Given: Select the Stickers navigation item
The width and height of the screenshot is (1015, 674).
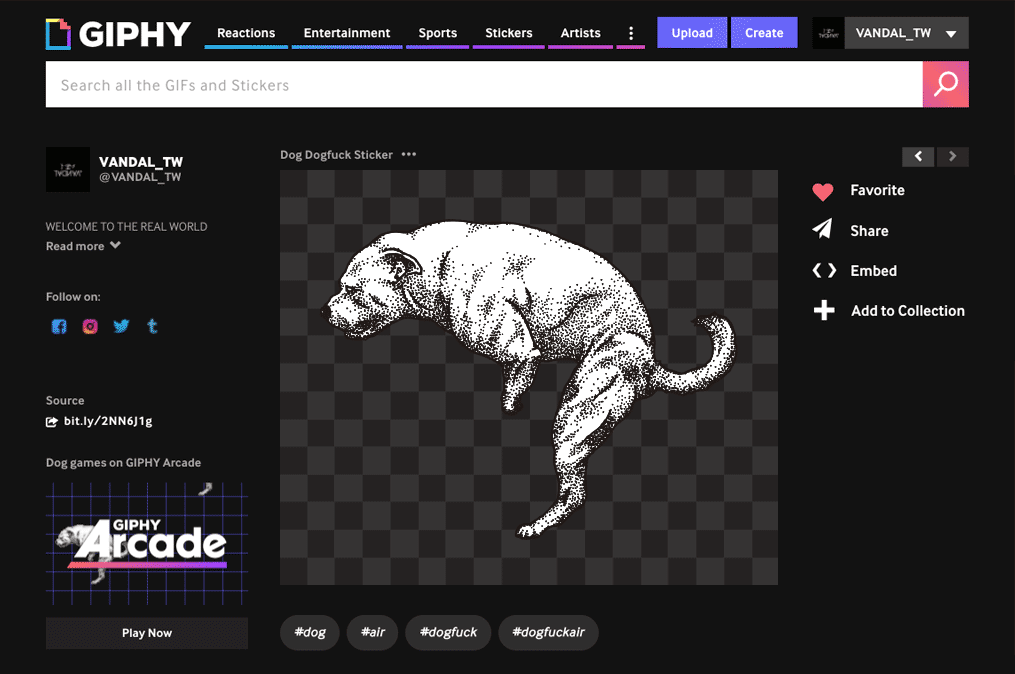Looking at the screenshot, I should tap(508, 33).
